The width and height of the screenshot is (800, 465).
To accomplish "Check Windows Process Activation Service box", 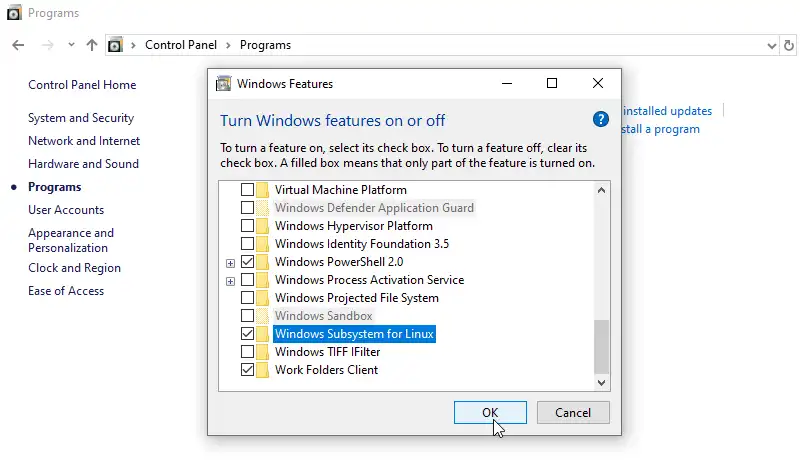I will click(x=247, y=280).
